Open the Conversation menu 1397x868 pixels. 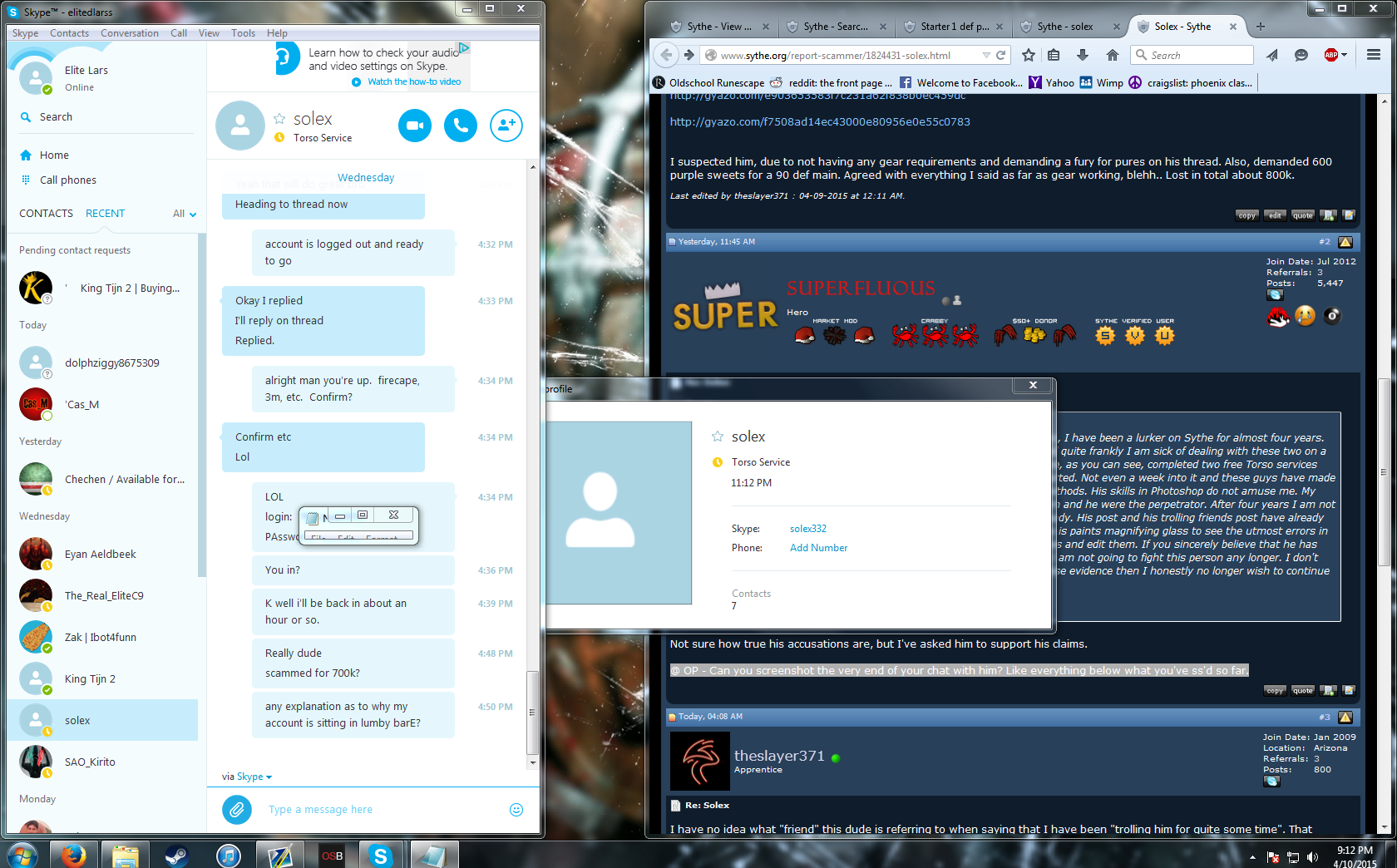coord(130,33)
